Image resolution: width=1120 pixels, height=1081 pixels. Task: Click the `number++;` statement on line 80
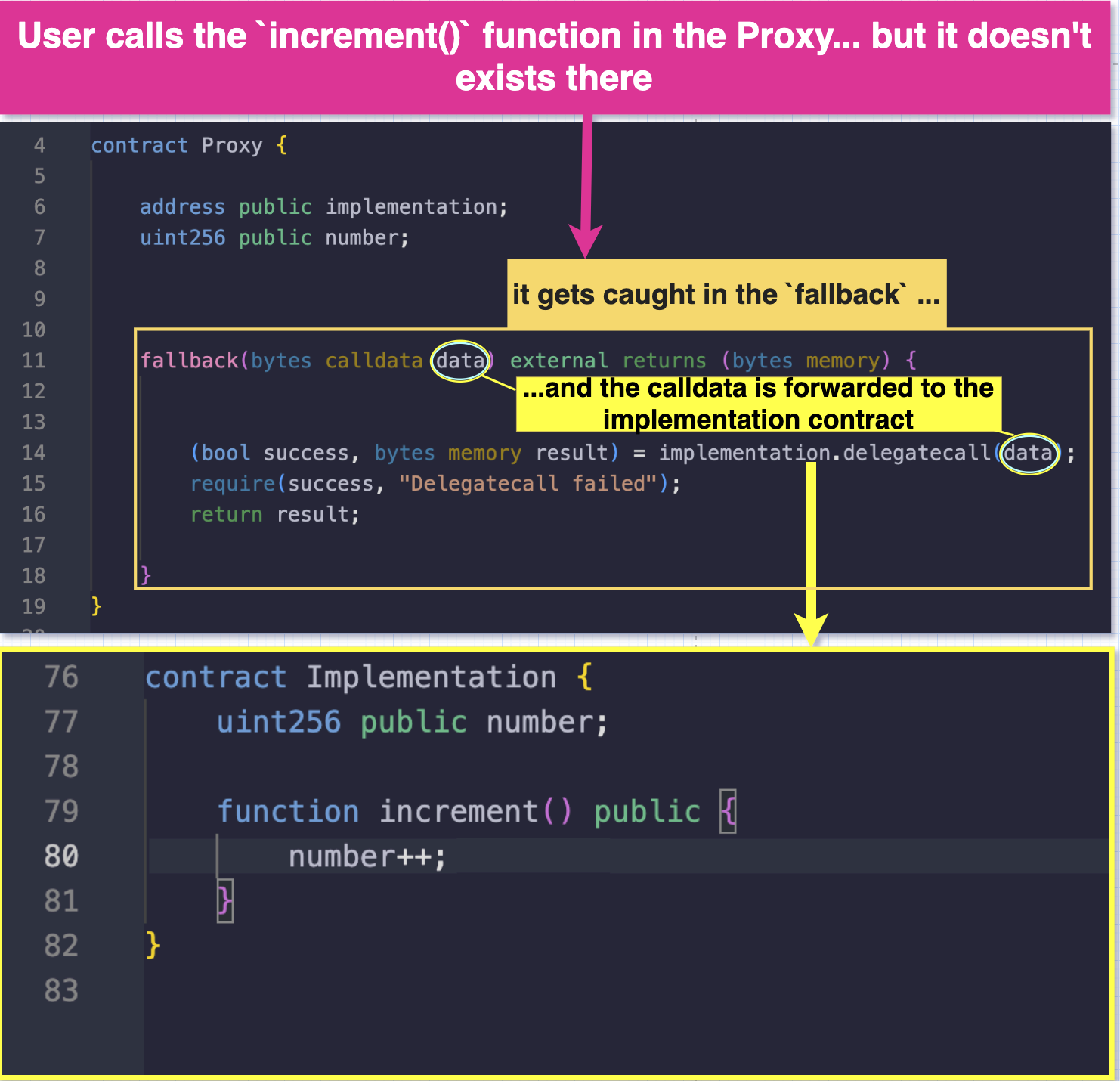367,856
